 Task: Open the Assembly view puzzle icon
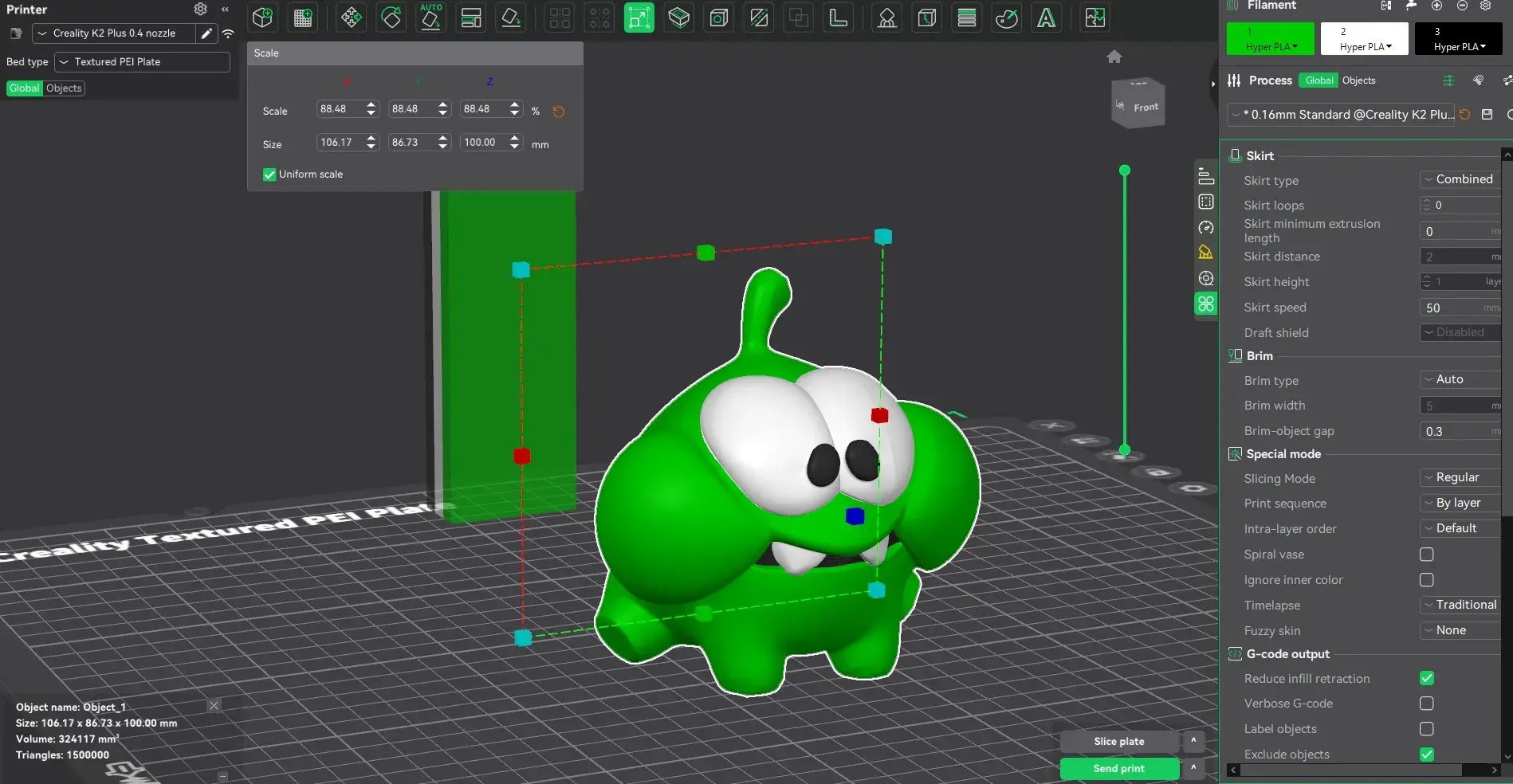[1095, 18]
